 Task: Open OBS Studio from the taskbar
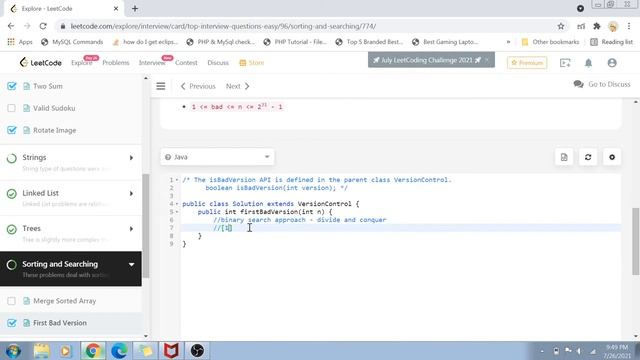197,351
